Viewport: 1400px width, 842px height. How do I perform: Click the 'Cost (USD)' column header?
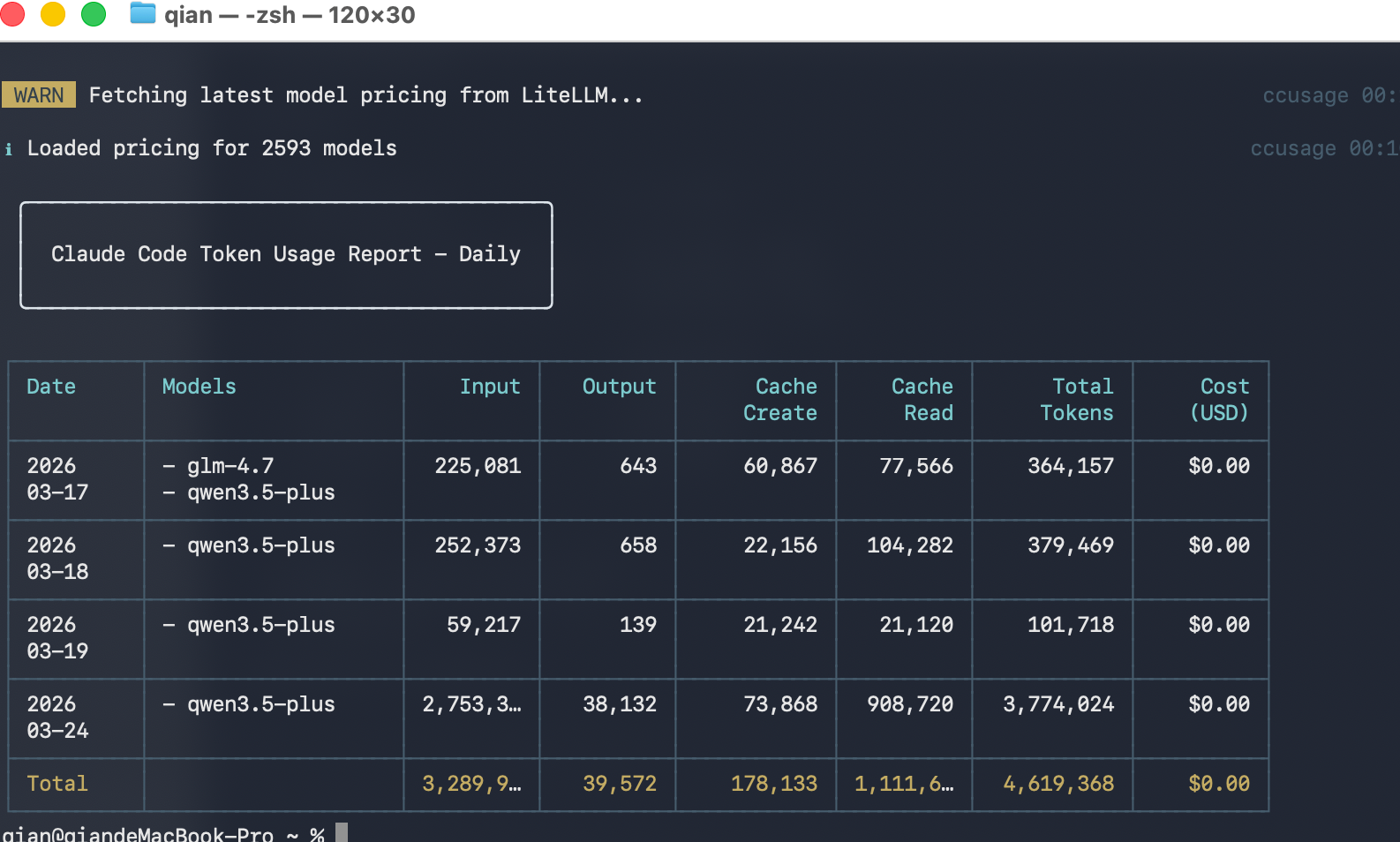coord(1219,400)
